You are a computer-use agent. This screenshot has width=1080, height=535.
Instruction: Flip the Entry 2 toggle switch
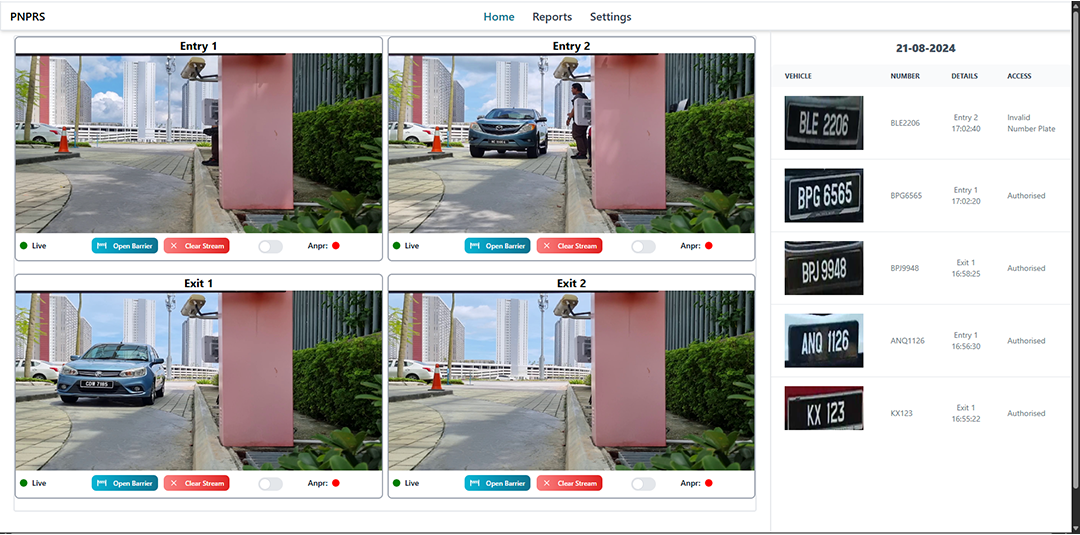643,246
